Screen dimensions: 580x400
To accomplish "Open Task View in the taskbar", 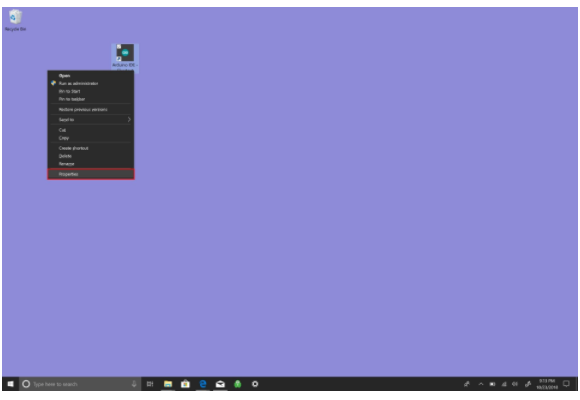I will [150, 384].
